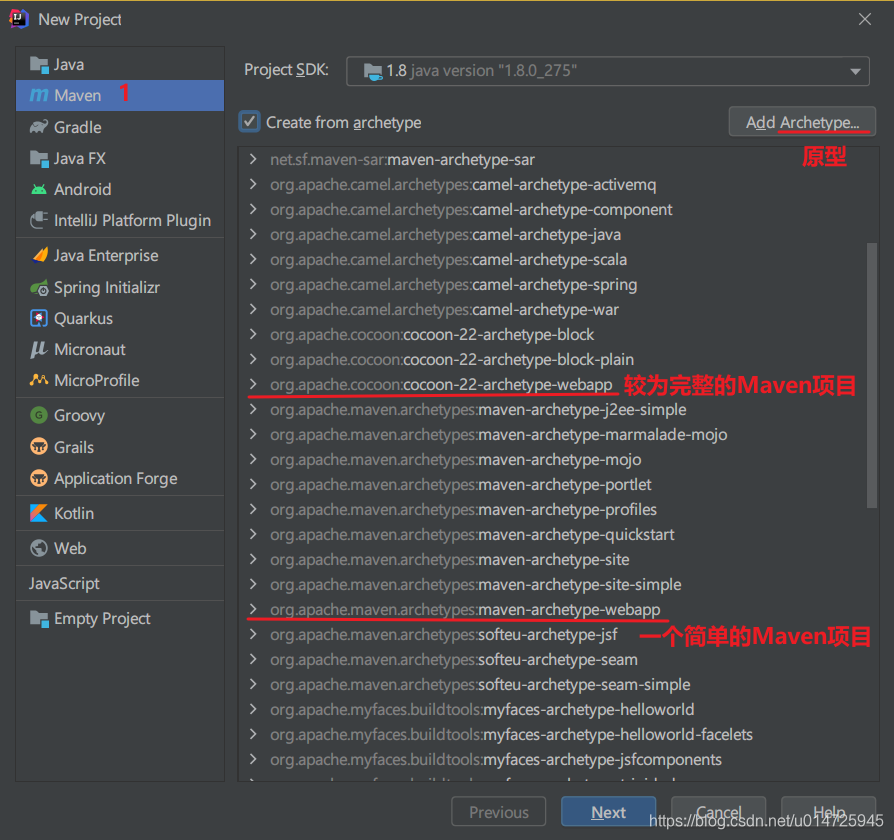Expand the myfaces-archetype-helloworld node
This screenshot has width=894, height=840.
[253, 709]
